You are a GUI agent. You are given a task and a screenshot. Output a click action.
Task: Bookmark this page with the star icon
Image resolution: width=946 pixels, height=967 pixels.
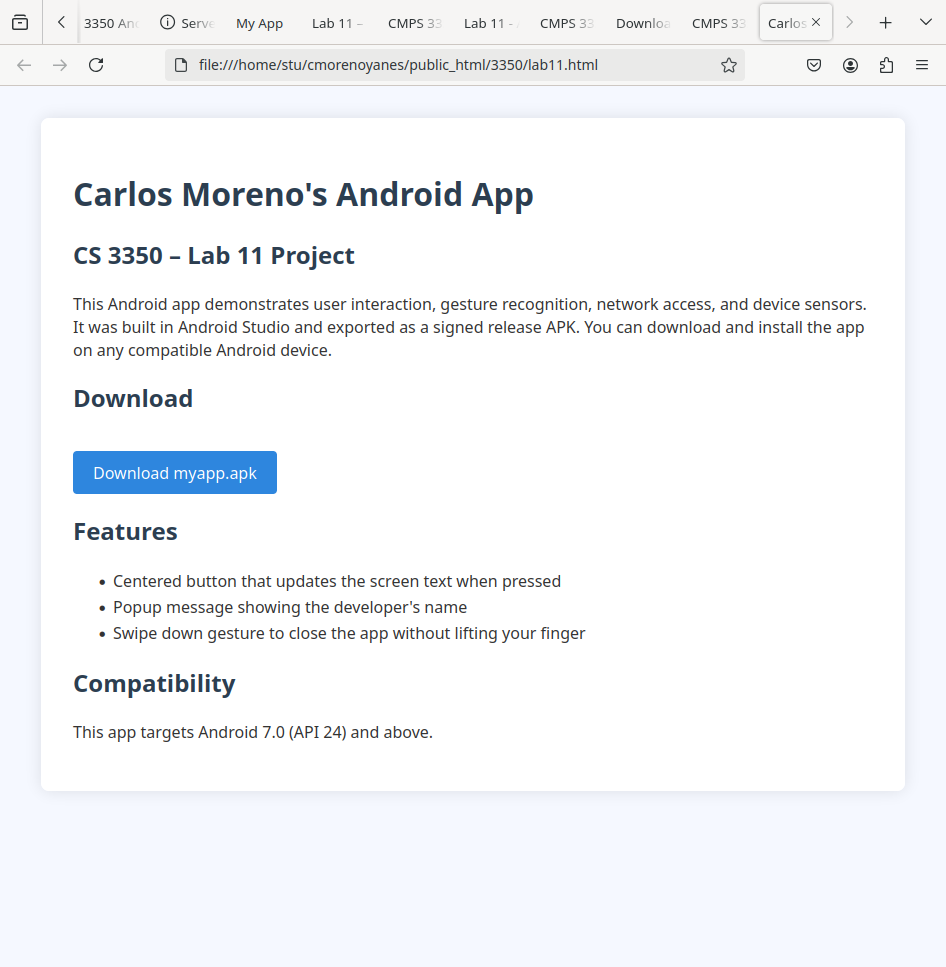[729, 65]
